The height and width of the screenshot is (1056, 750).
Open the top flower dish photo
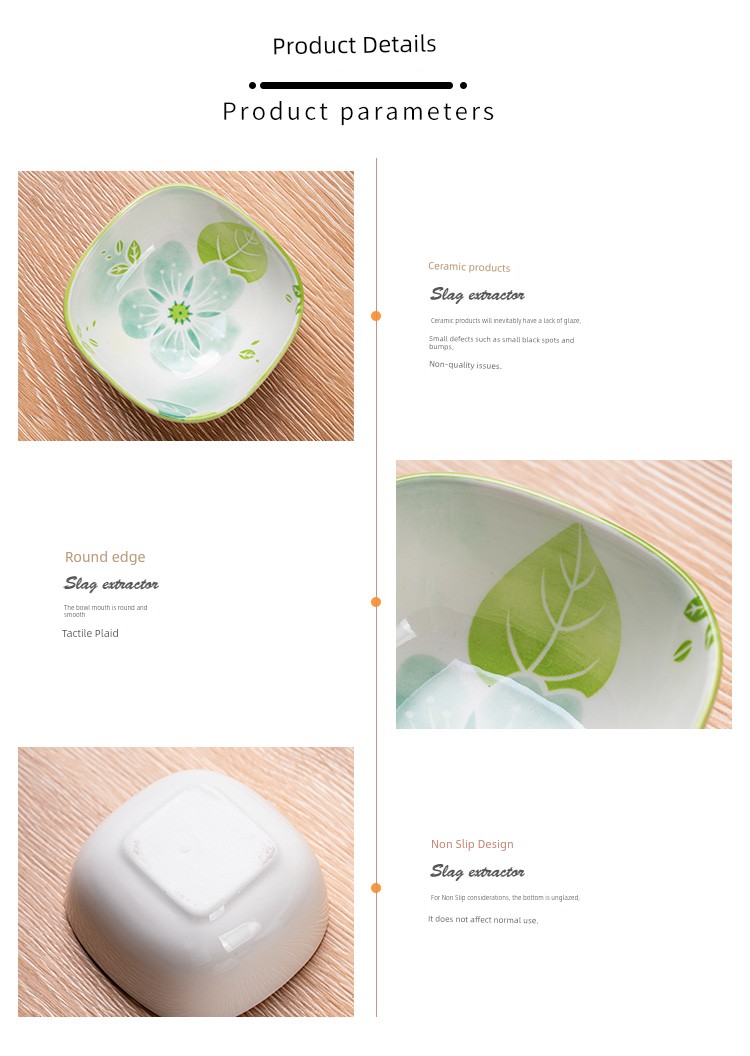click(186, 306)
